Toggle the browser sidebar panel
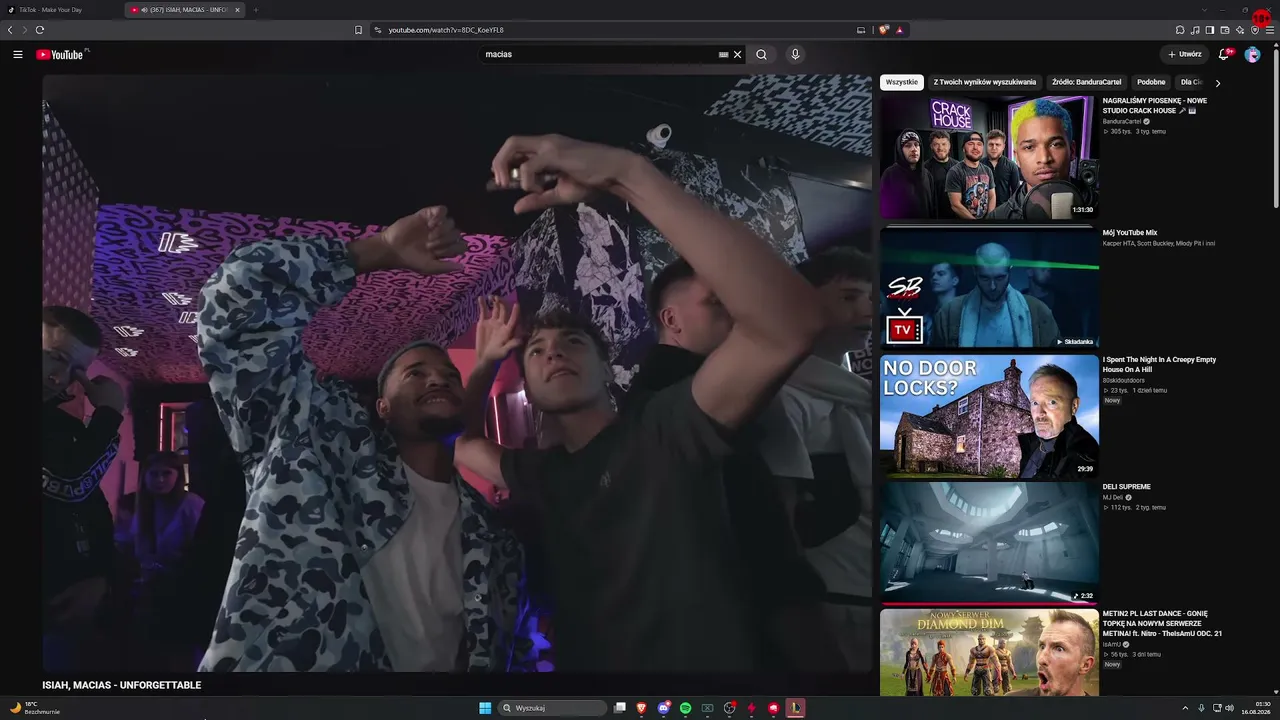Viewport: 1280px width, 720px height. point(1210,30)
